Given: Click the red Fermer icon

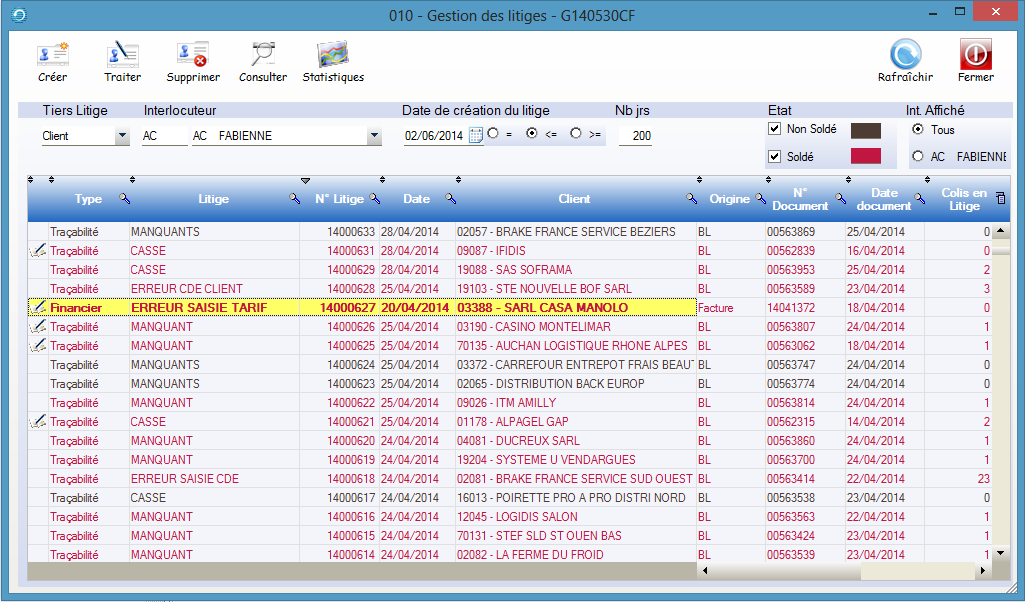Looking at the screenshot, I should point(975,55).
